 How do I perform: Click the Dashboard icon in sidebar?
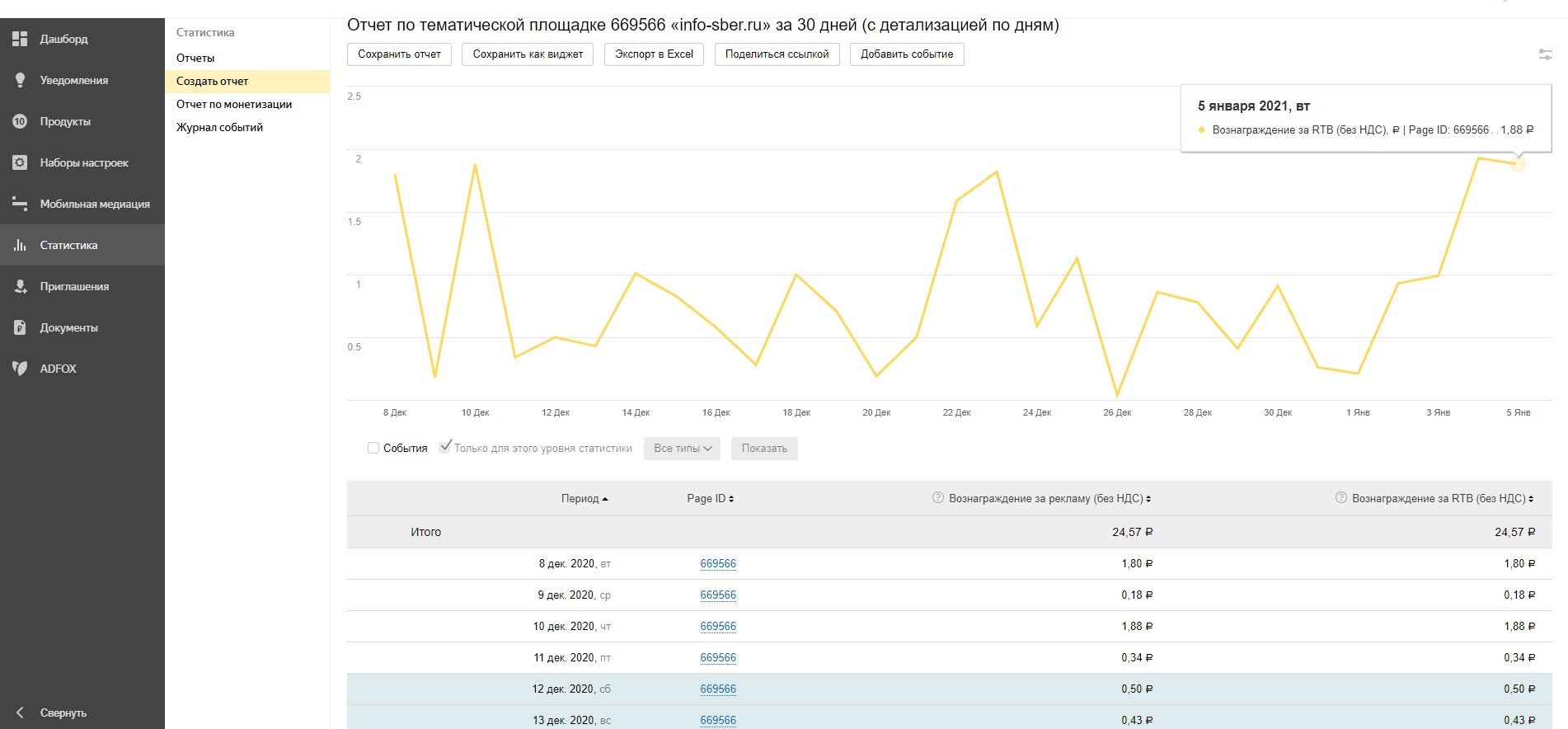coord(20,39)
